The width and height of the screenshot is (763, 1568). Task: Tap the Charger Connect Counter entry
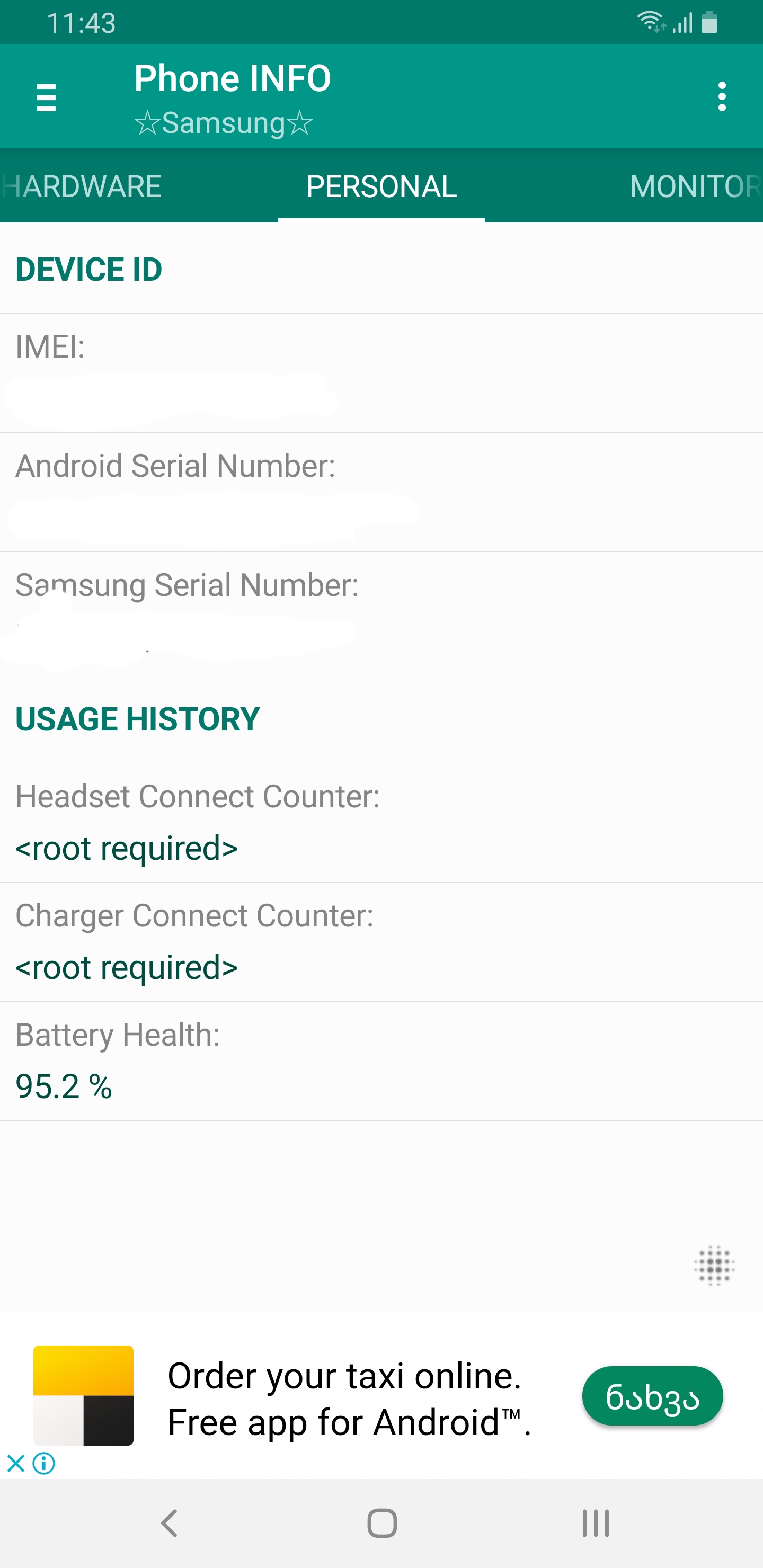[x=381, y=942]
